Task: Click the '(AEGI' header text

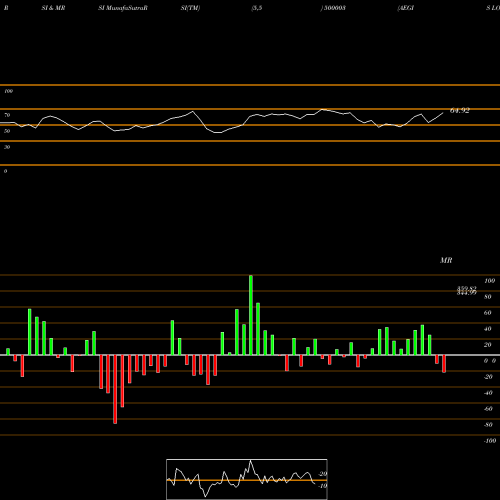Action: [x=406, y=8]
